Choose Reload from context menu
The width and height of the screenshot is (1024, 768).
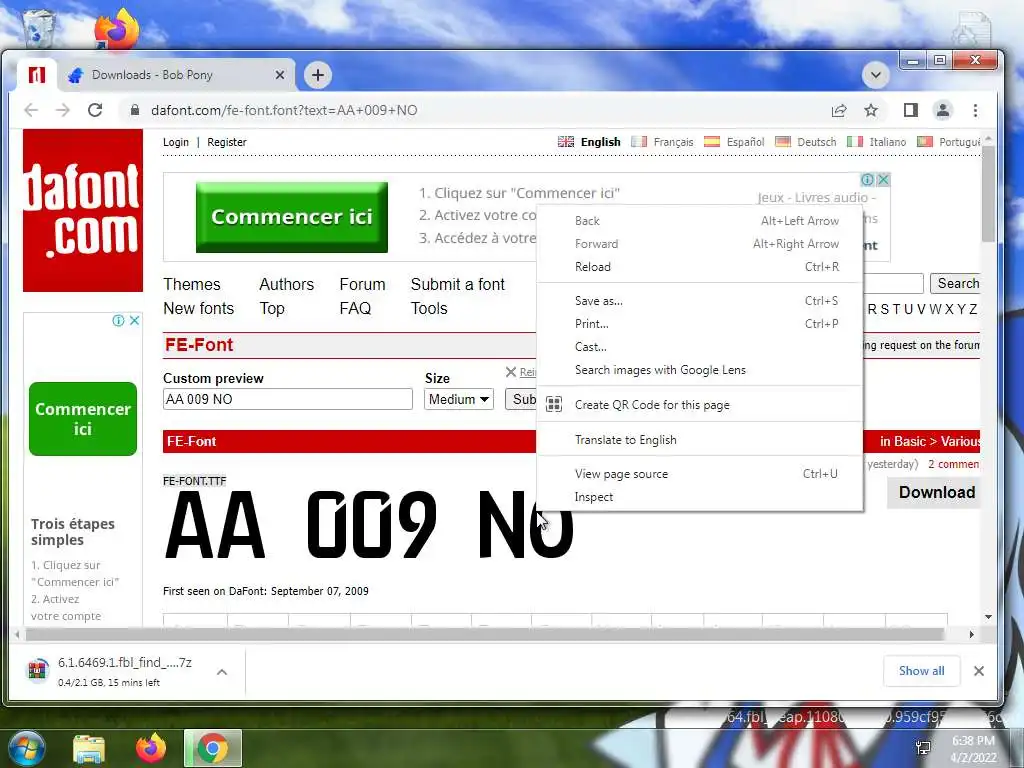pyautogui.click(x=699, y=266)
